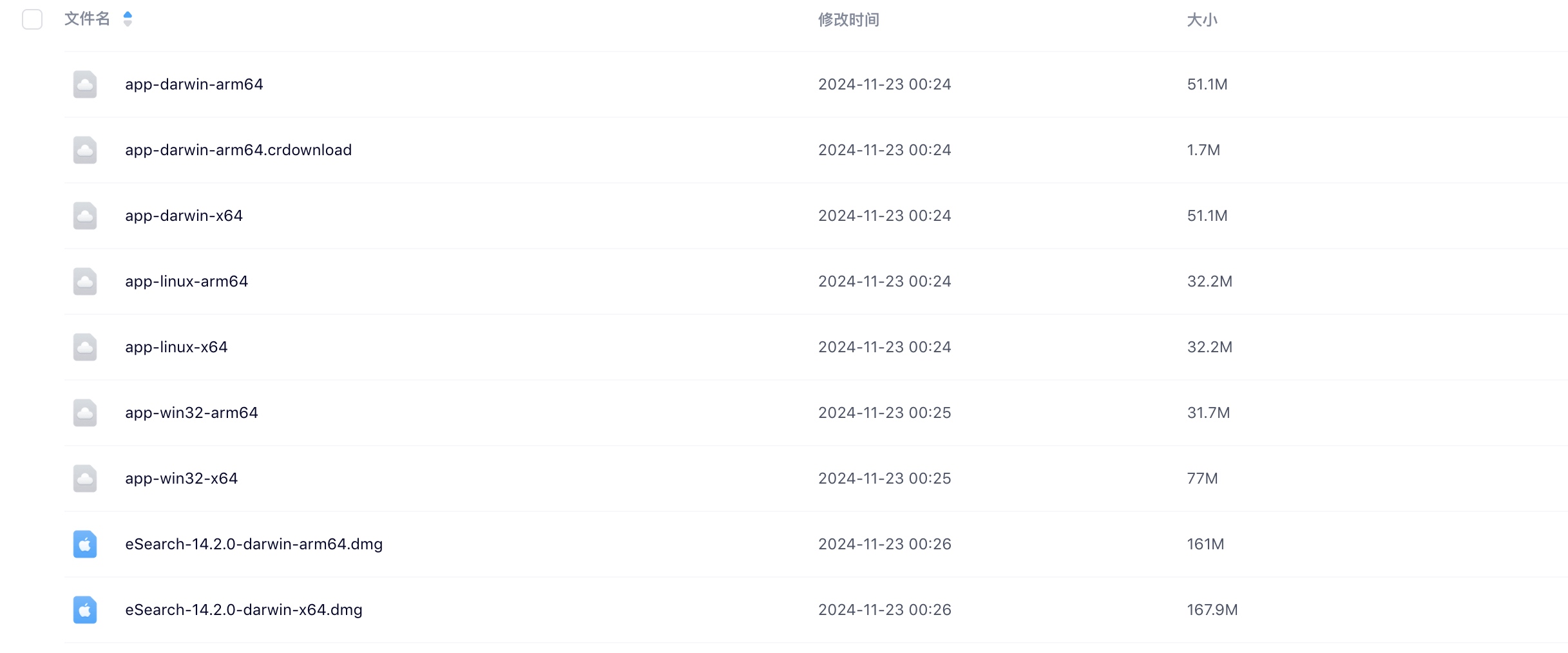Open the app-darwin-arm64 file name
This screenshot has width=1568, height=653.
194,84
